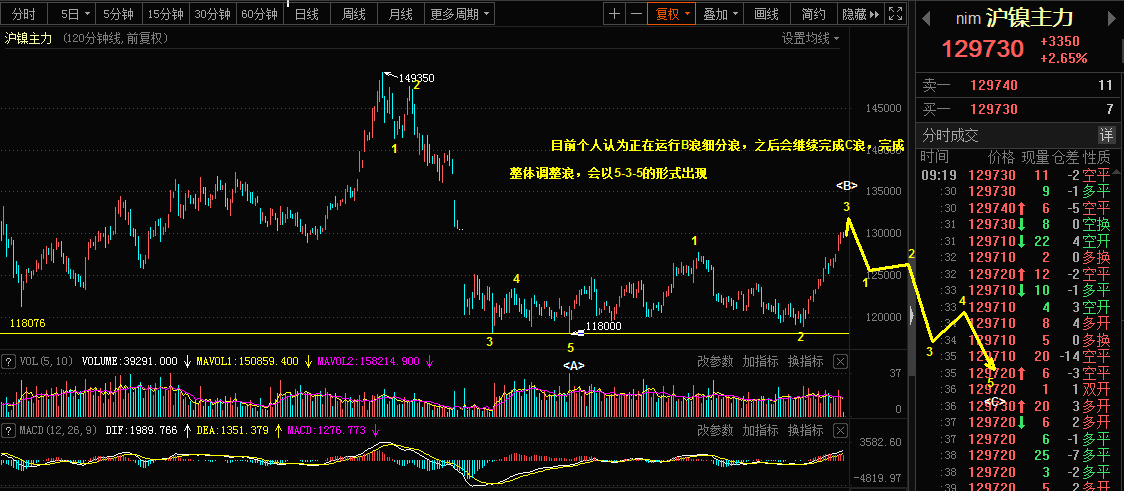Toggle 隐藏 side panel

click(x=859, y=14)
